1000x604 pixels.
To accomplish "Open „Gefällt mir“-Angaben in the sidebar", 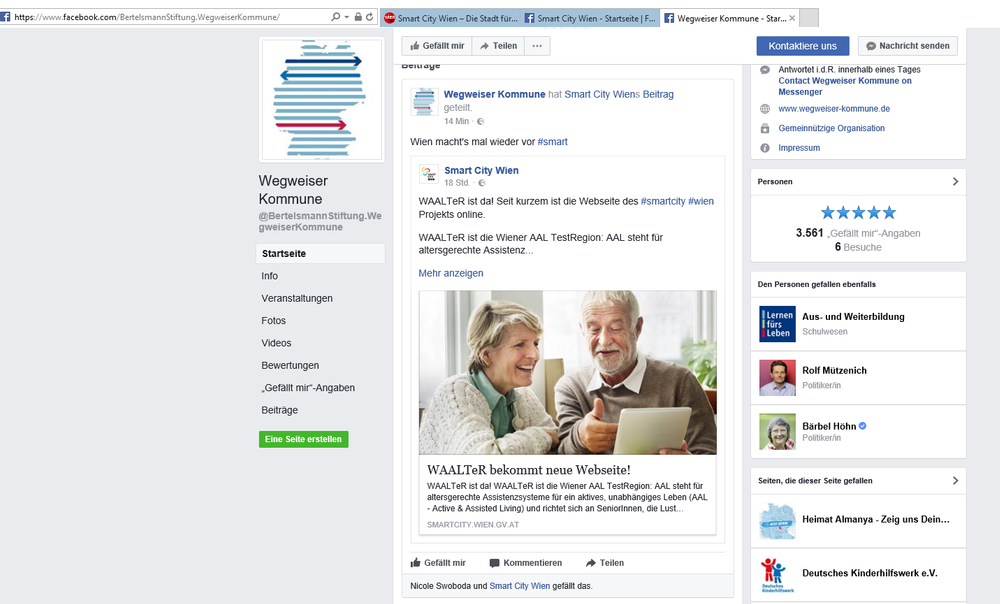I will tap(308, 388).
